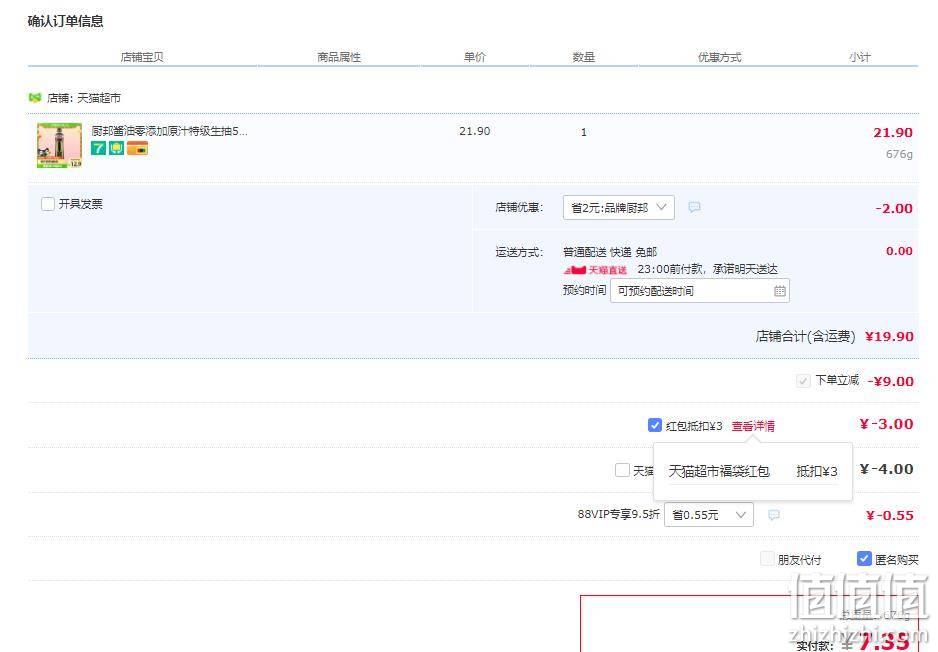
Task: Click the yellow-green badge under the product title
Action: pos(116,148)
